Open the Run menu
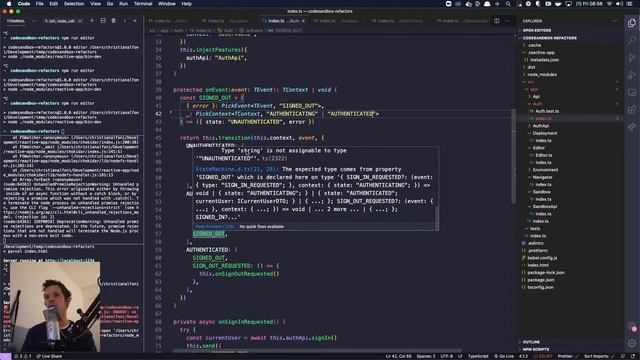The width and height of the screenshot is (640, 360). 123,4
